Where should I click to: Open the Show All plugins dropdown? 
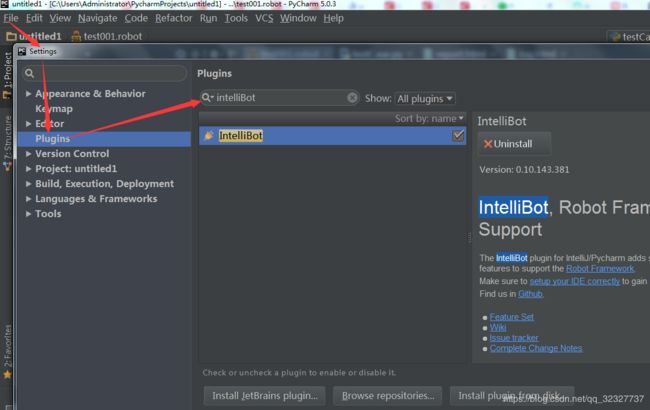425,98
